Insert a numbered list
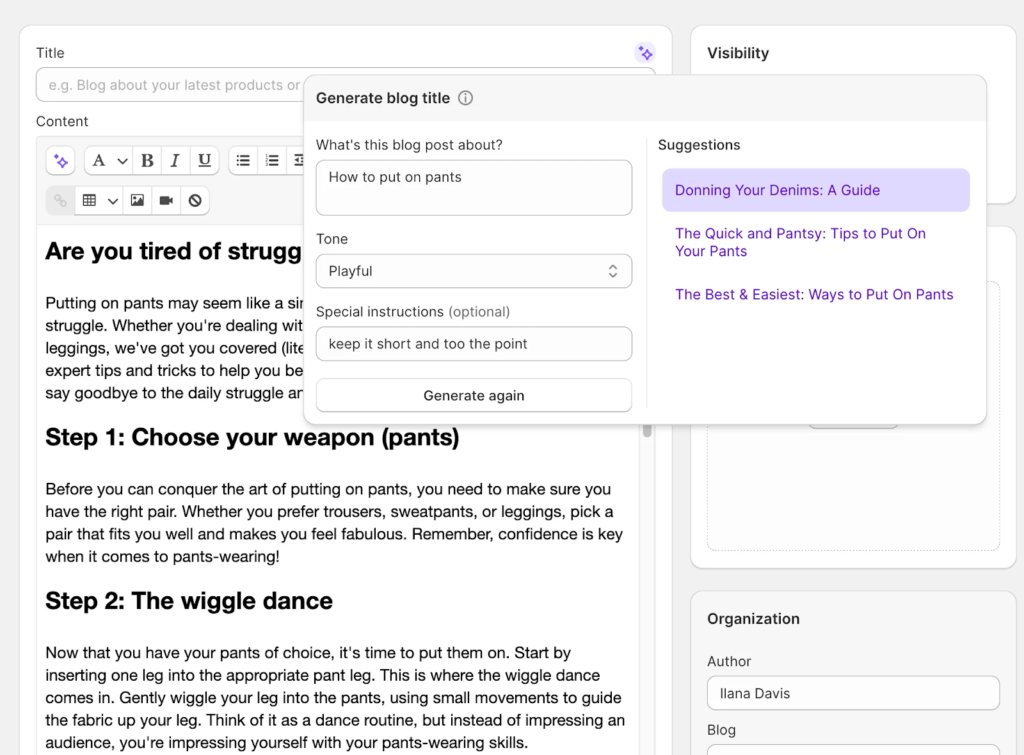The image size is (1024, 755). point(272,160)
